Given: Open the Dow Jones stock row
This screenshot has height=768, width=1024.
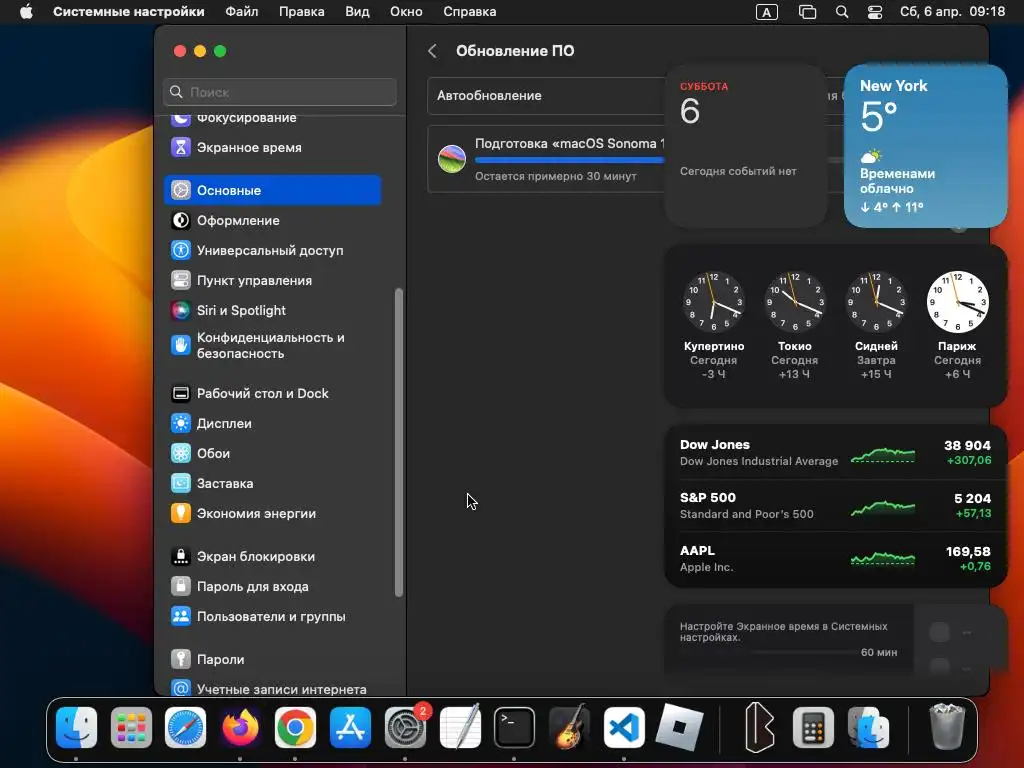Looking at the screenshot, I should pyautogui.click(x=835, y=453).
